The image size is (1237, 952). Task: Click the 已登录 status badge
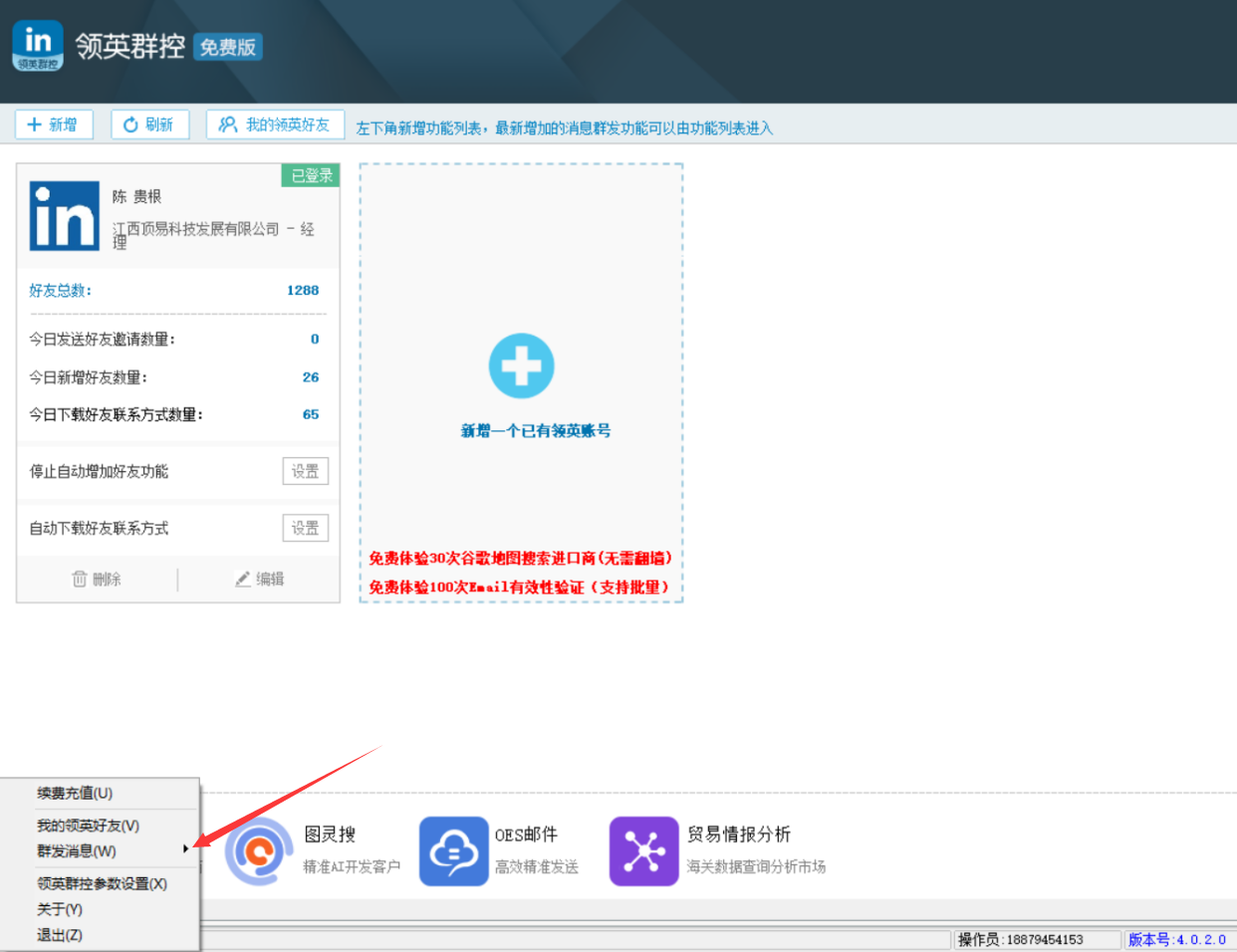311,175
